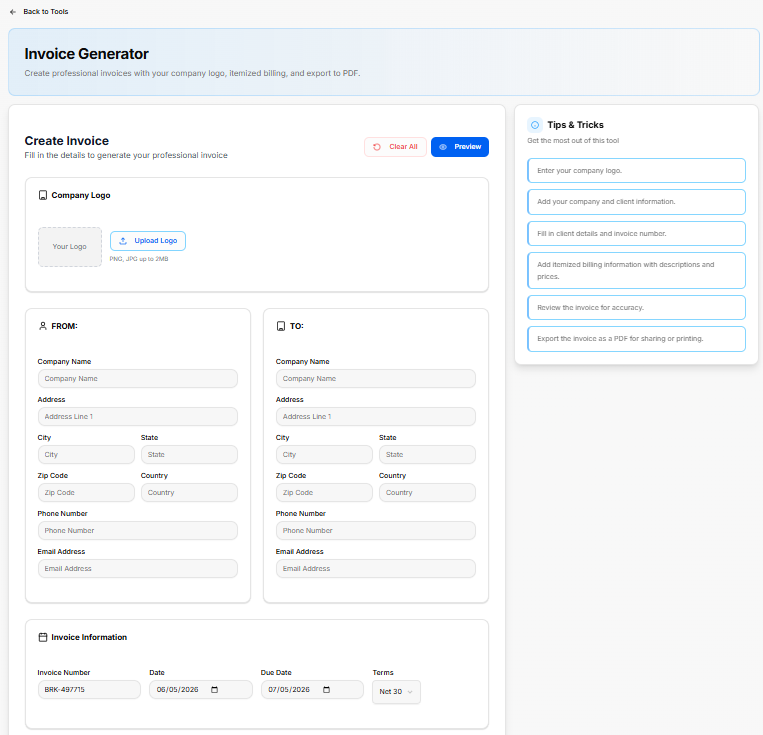Focus the FROM Company Name field
Viewport: 763px width, 735px height.
point(138,379)
